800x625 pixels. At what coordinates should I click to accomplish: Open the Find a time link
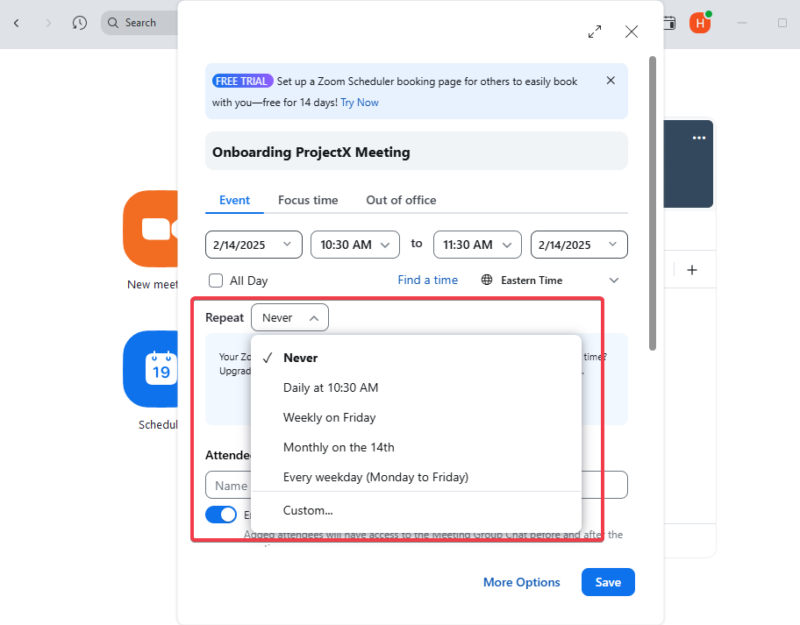click(x=428, y=280)
